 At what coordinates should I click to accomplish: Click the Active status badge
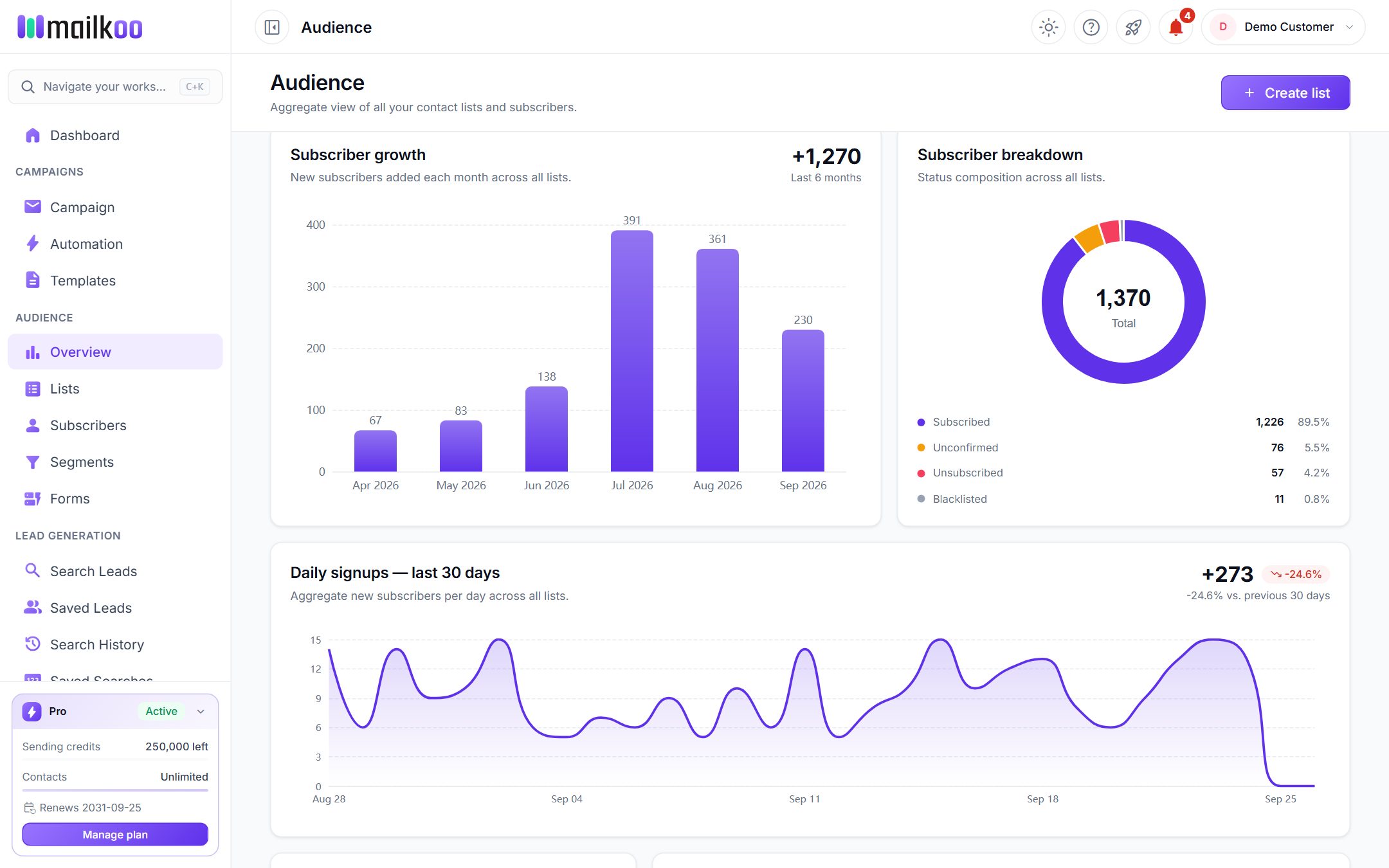161,711
